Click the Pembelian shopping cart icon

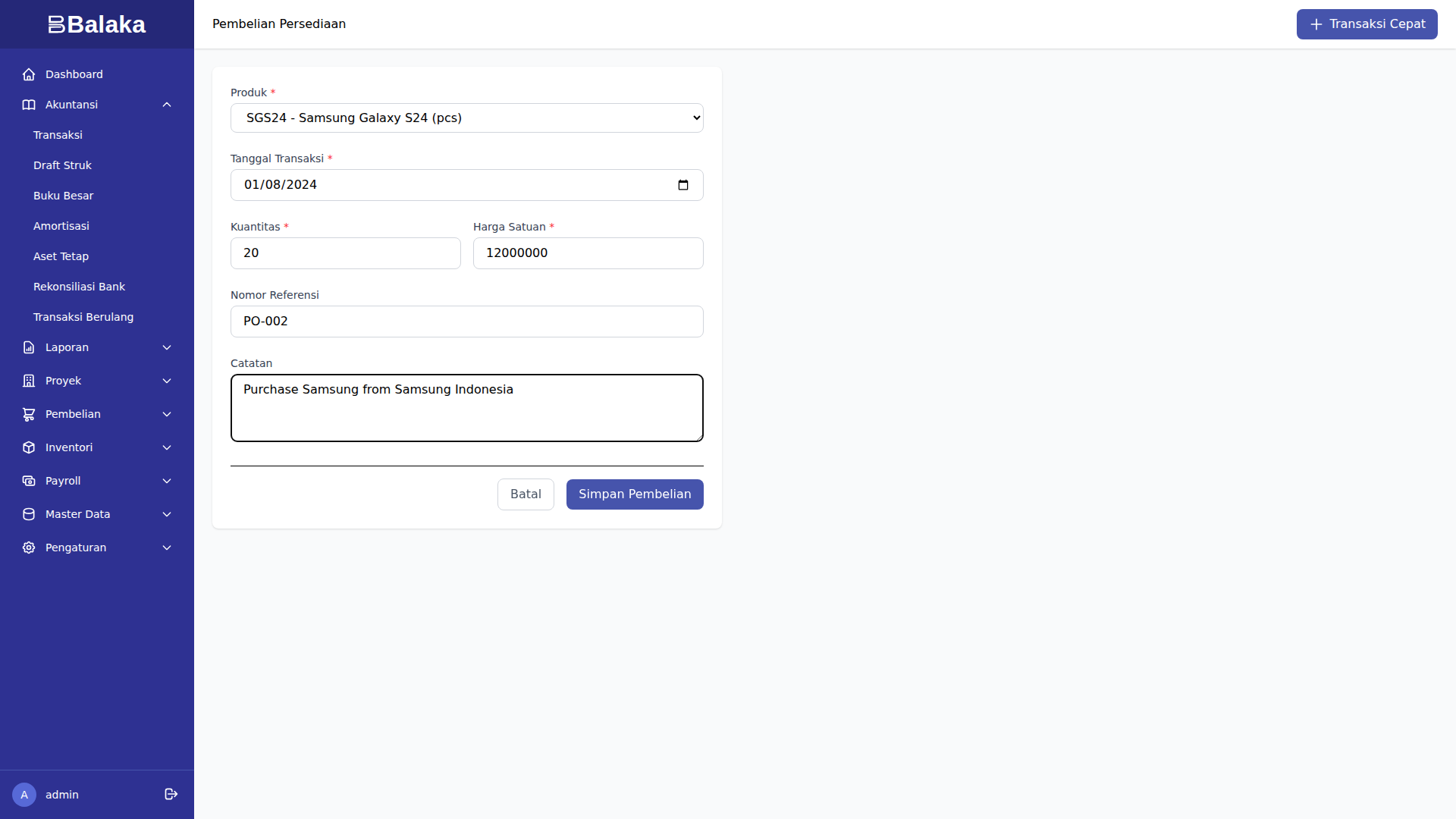[x=28, y=414]
